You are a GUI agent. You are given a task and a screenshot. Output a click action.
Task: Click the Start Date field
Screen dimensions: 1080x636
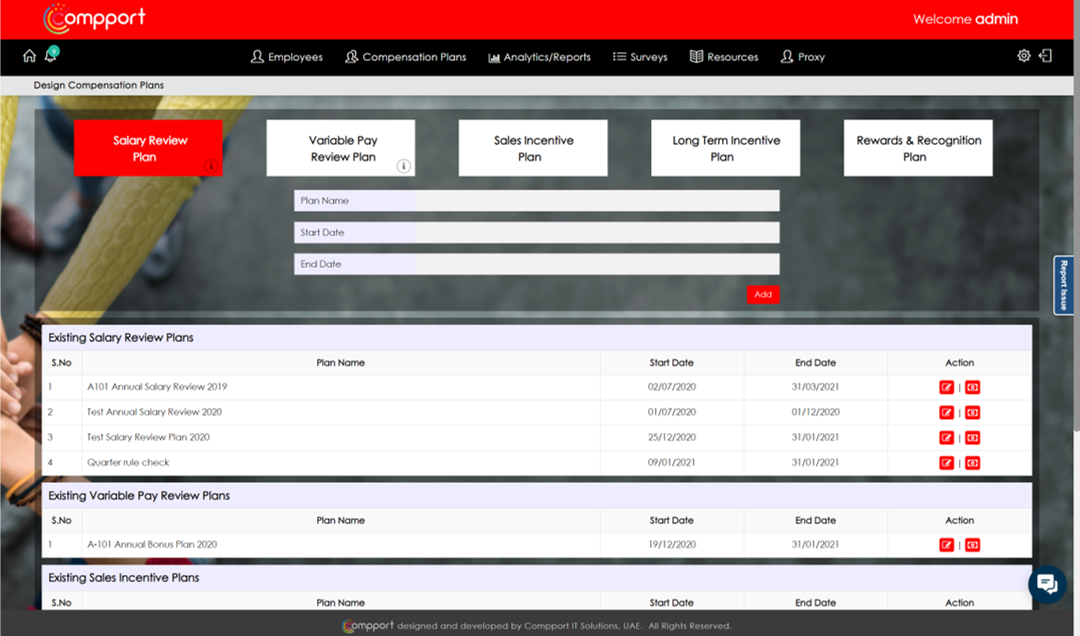(x=596, y=233)
